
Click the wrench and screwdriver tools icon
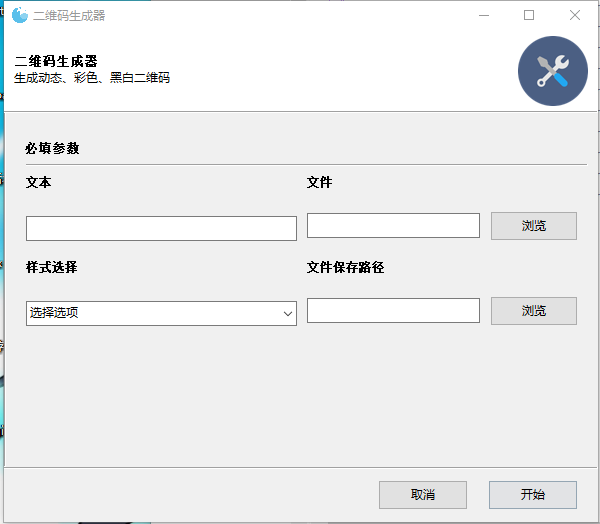(553, 71)
